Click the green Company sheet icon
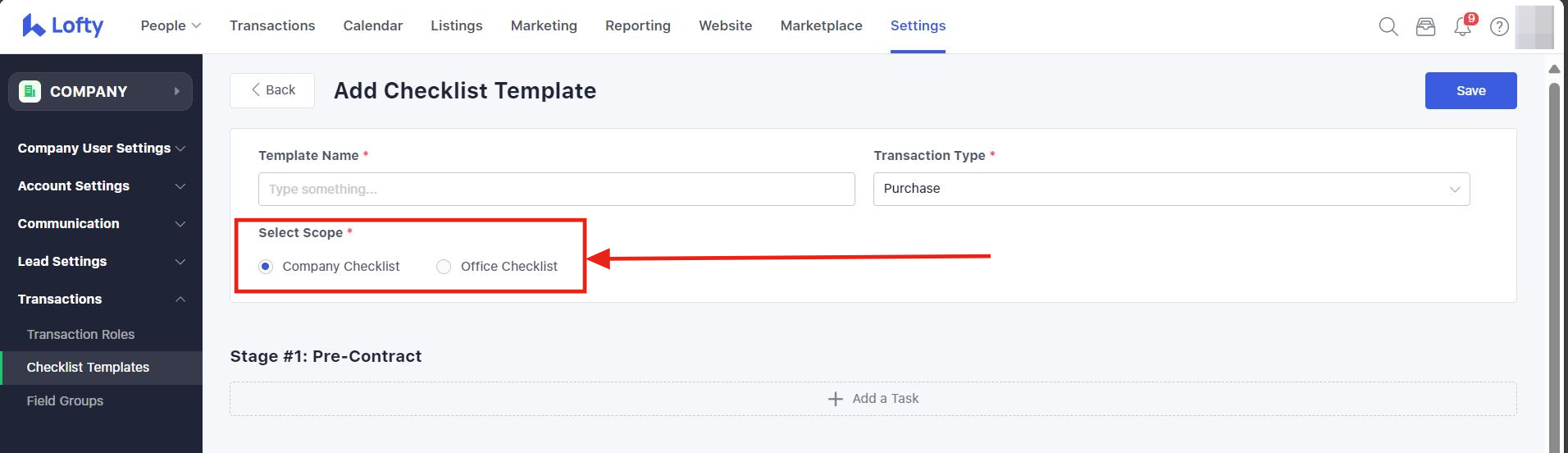 coord(30,91)
